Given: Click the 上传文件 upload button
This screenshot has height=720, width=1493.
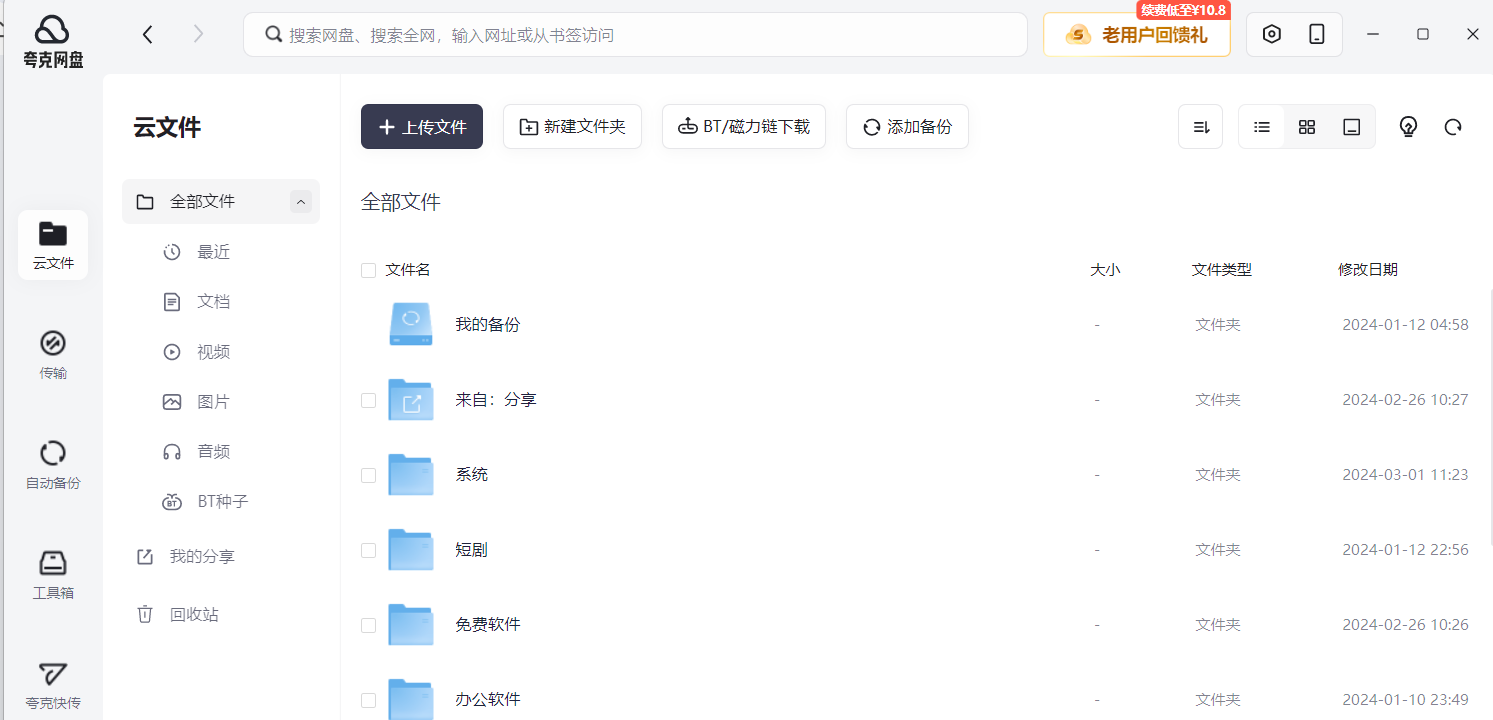Looking at the screenshot, I should click(x=422, y=127).
